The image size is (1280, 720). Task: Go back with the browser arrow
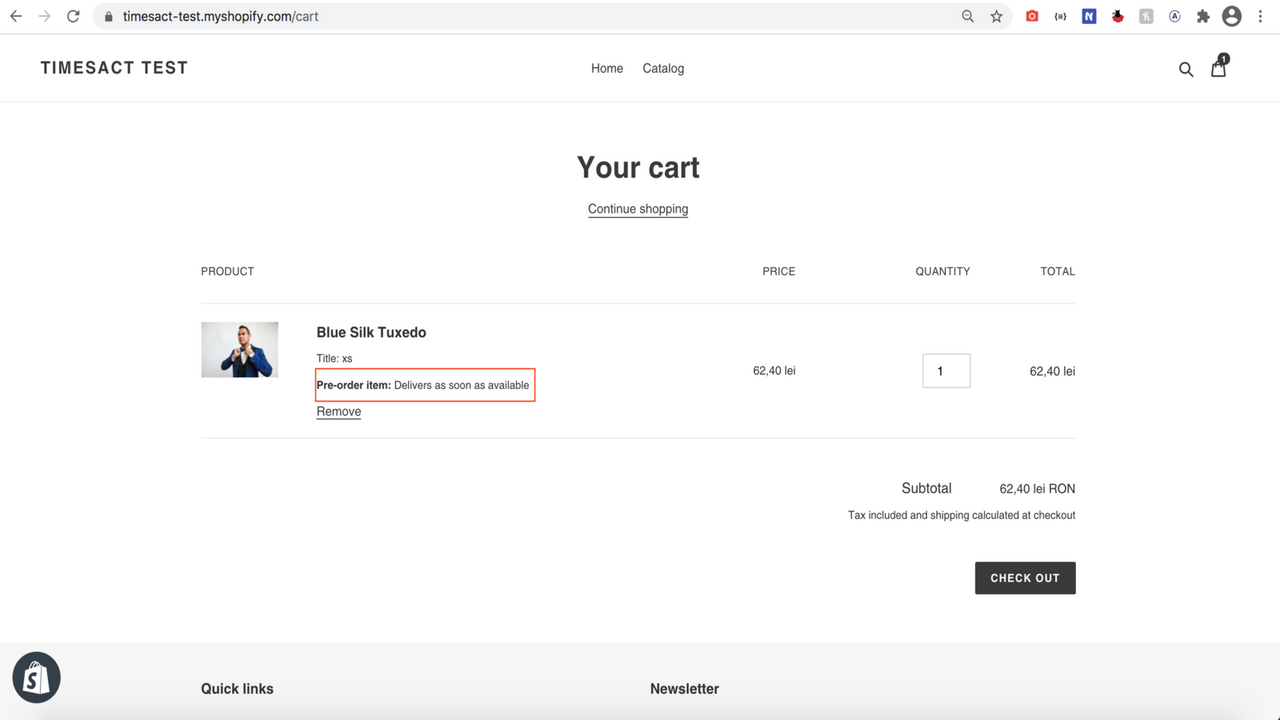point(16,16)
